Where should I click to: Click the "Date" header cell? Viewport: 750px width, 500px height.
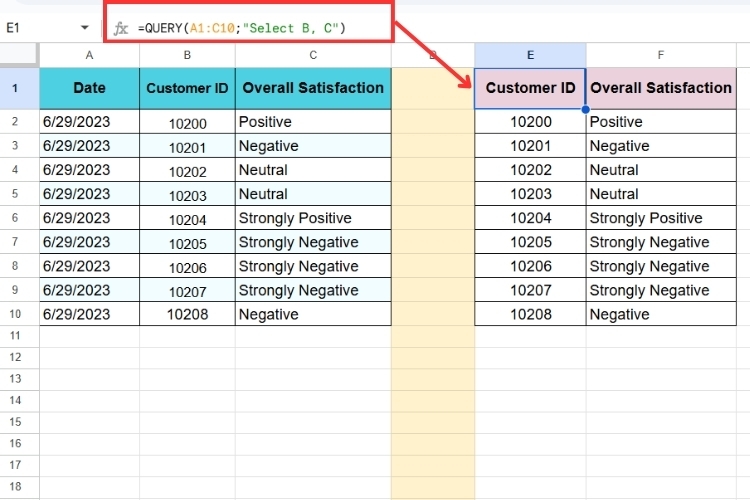(x=89, y=88)
